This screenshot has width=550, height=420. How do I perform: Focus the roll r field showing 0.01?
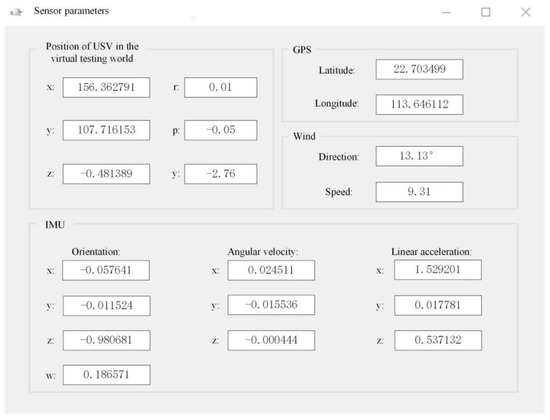221,87
